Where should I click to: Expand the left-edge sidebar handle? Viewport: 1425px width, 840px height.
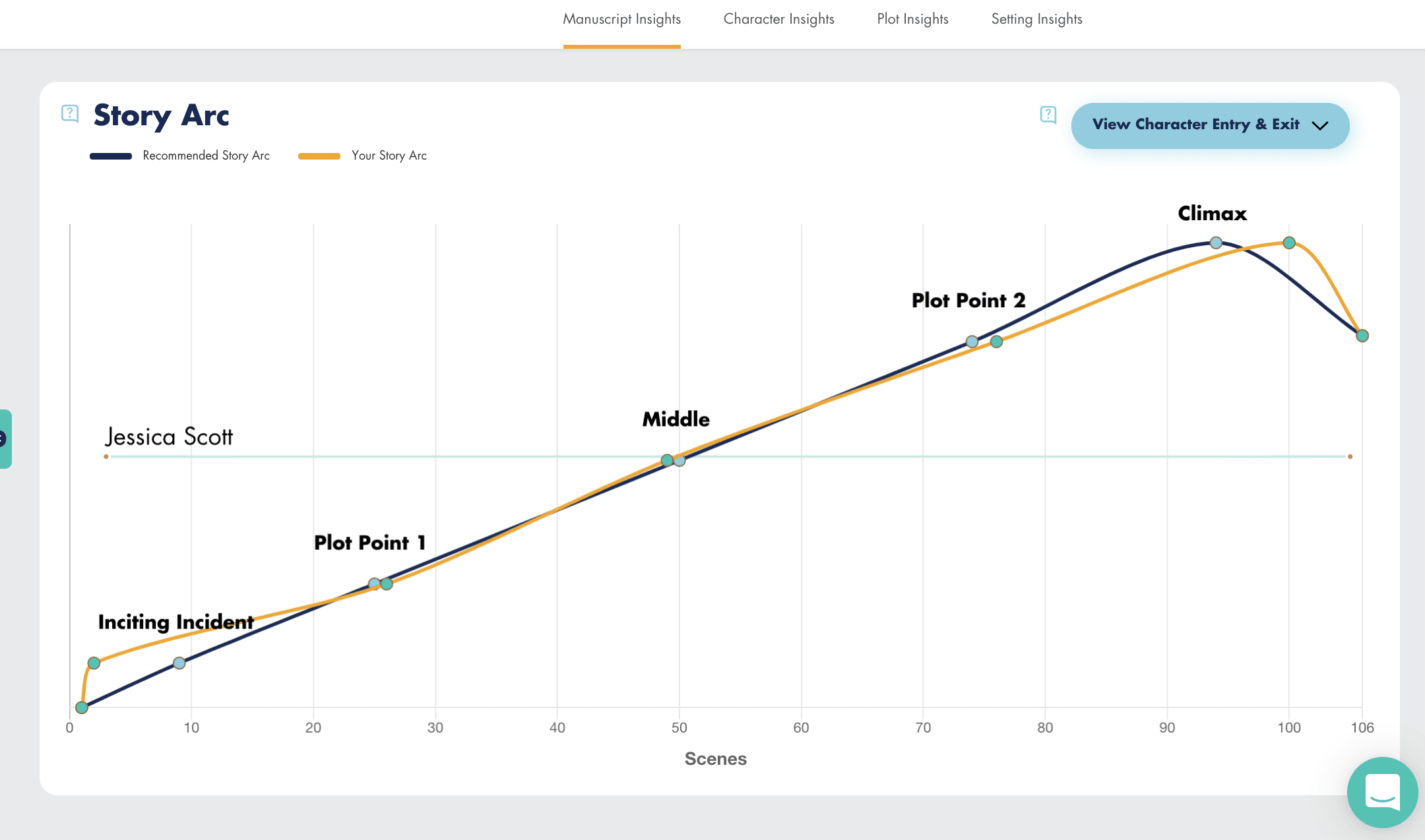coord(4,438)
